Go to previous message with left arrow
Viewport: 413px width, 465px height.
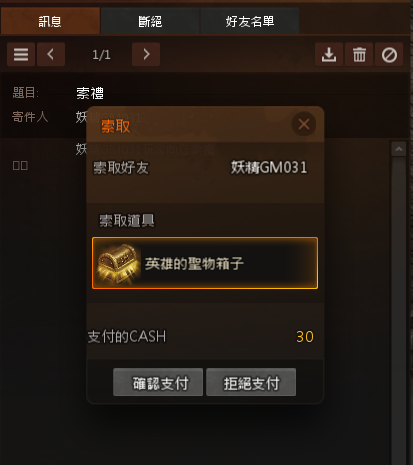pyautogui.click(x=51, y=54)
